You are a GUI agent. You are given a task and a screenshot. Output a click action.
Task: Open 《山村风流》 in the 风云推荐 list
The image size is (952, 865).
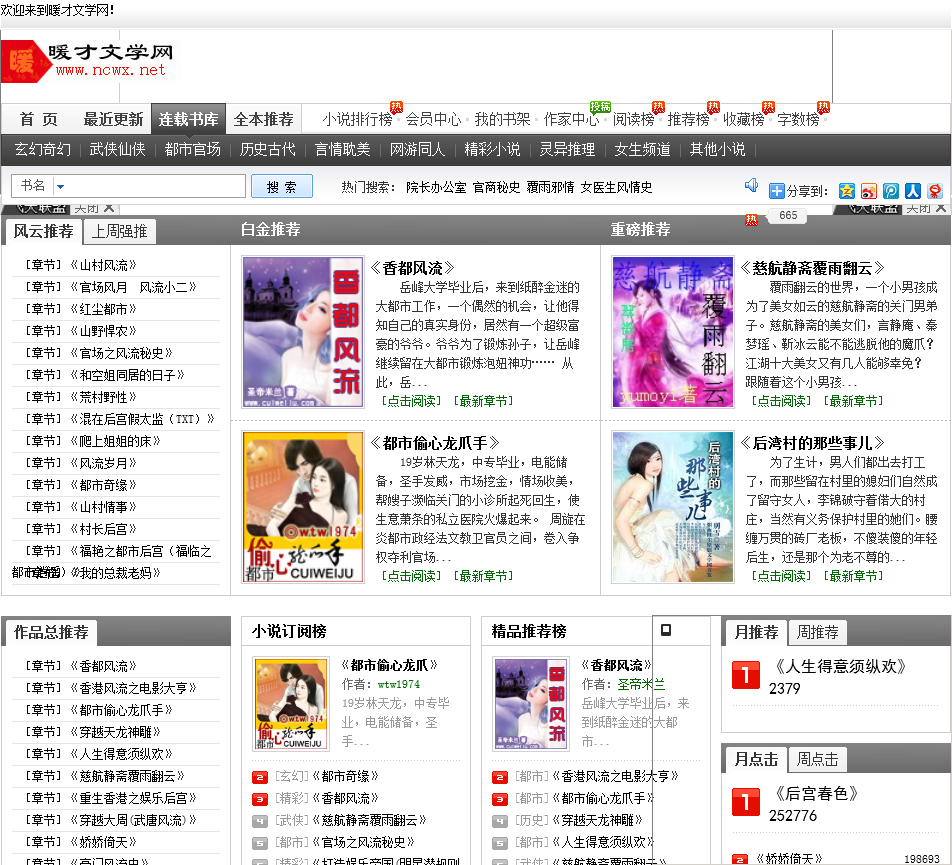pos(103,265)
